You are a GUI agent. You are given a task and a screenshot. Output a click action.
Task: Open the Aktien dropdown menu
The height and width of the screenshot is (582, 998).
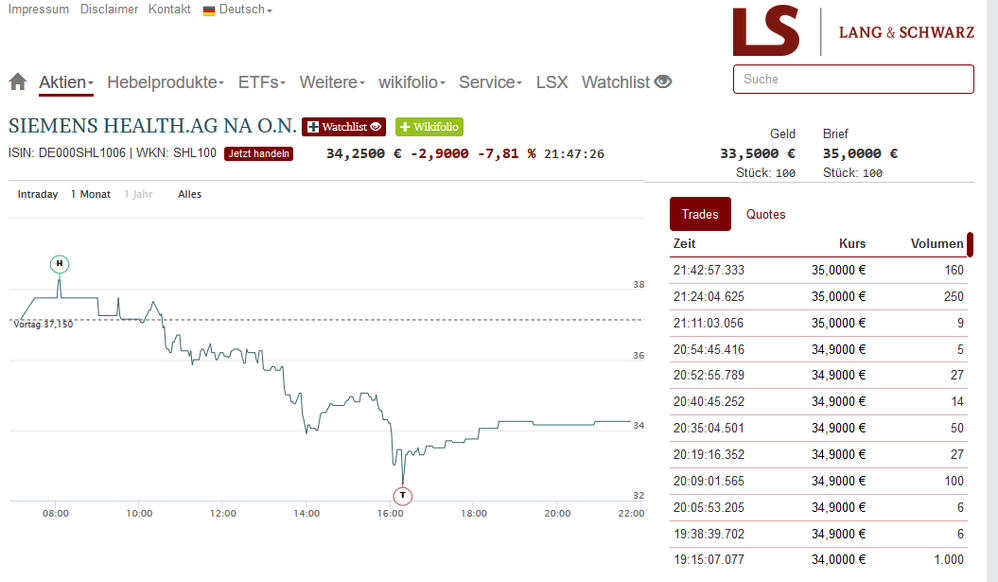point(66,82)
